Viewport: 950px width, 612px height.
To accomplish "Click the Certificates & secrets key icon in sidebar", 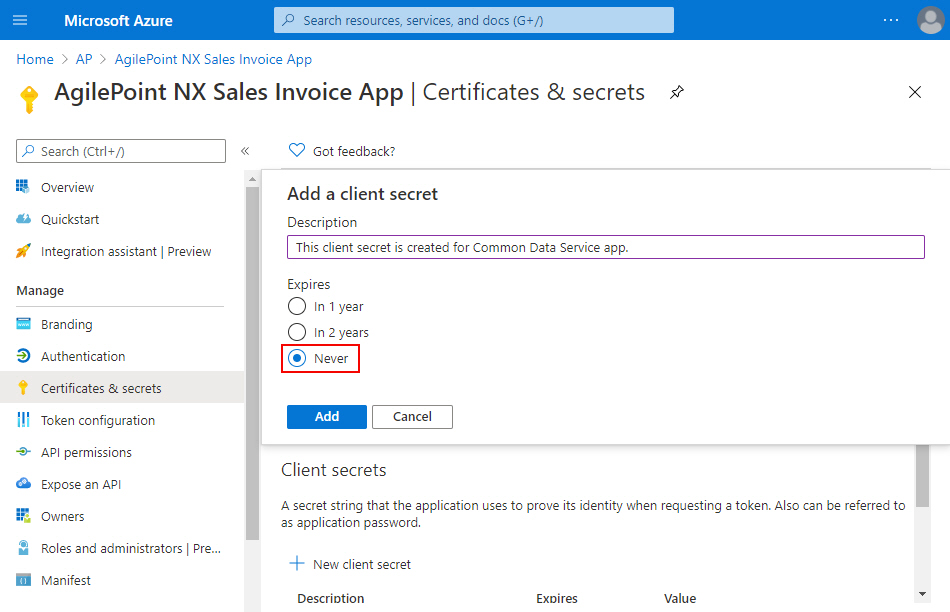I will pyautogui.click(x=23, y=388).
